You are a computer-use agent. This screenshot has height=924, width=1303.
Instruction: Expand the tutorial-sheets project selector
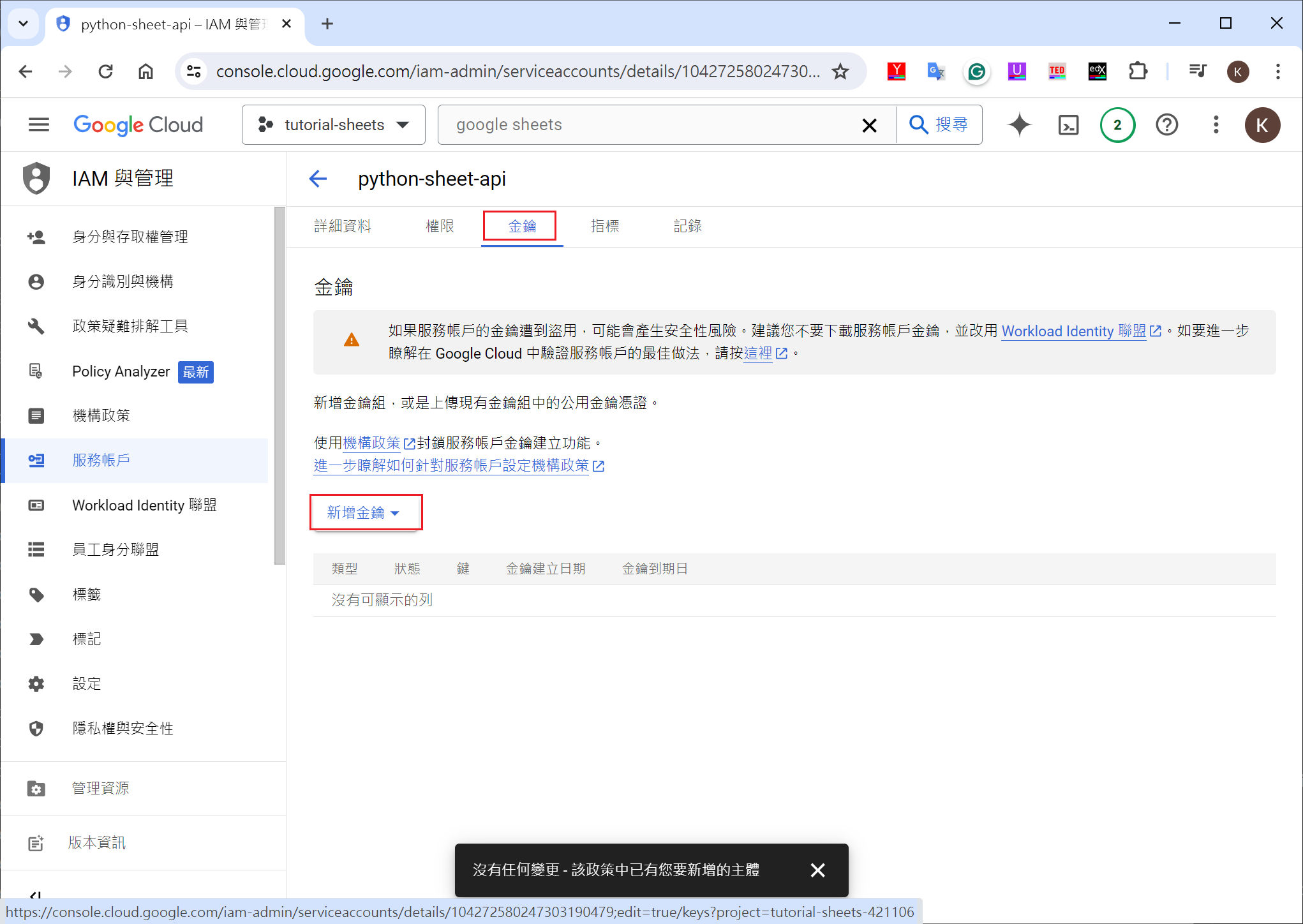(334, 124)
